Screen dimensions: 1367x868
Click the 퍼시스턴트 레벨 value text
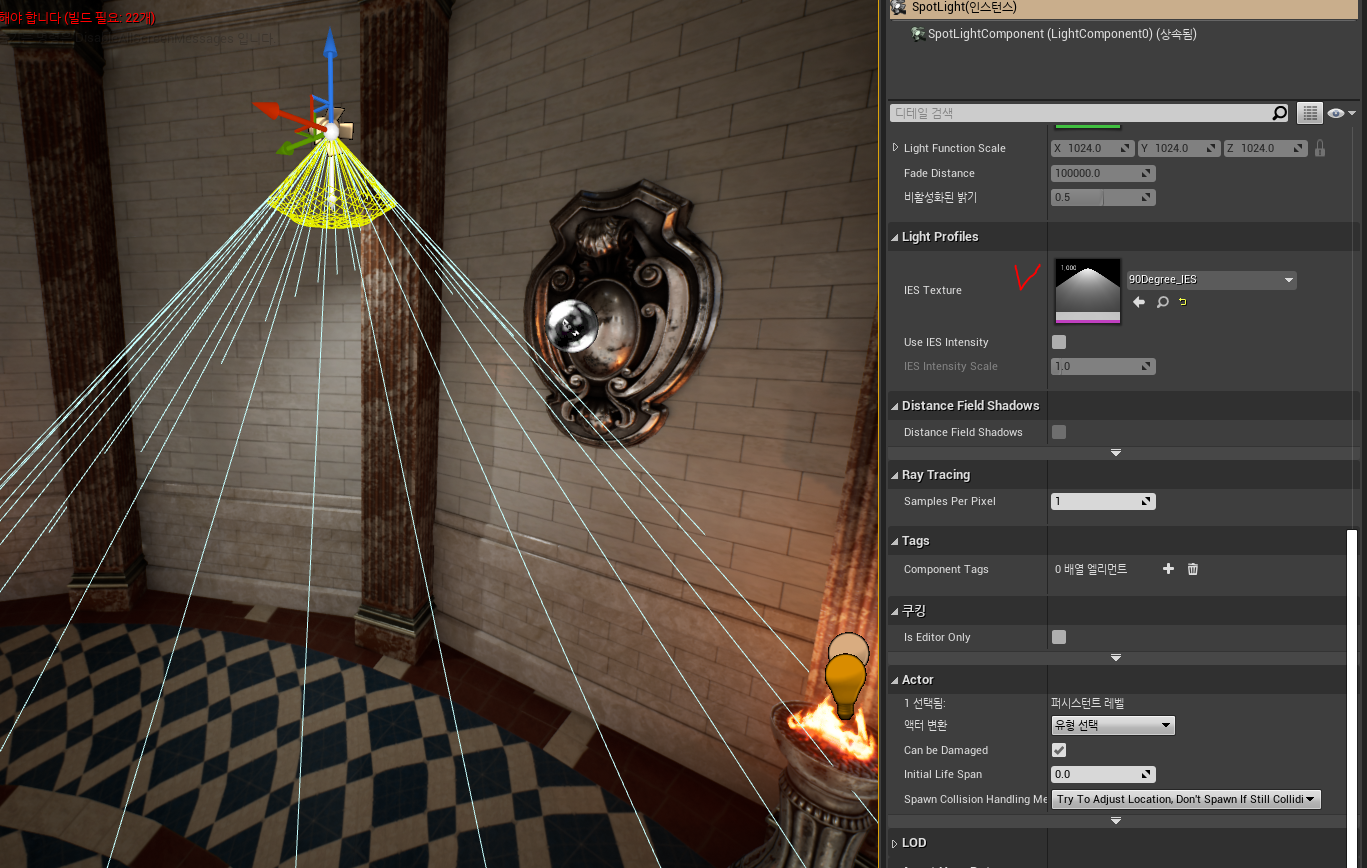pyautogui.click(x=1088, y=703)
